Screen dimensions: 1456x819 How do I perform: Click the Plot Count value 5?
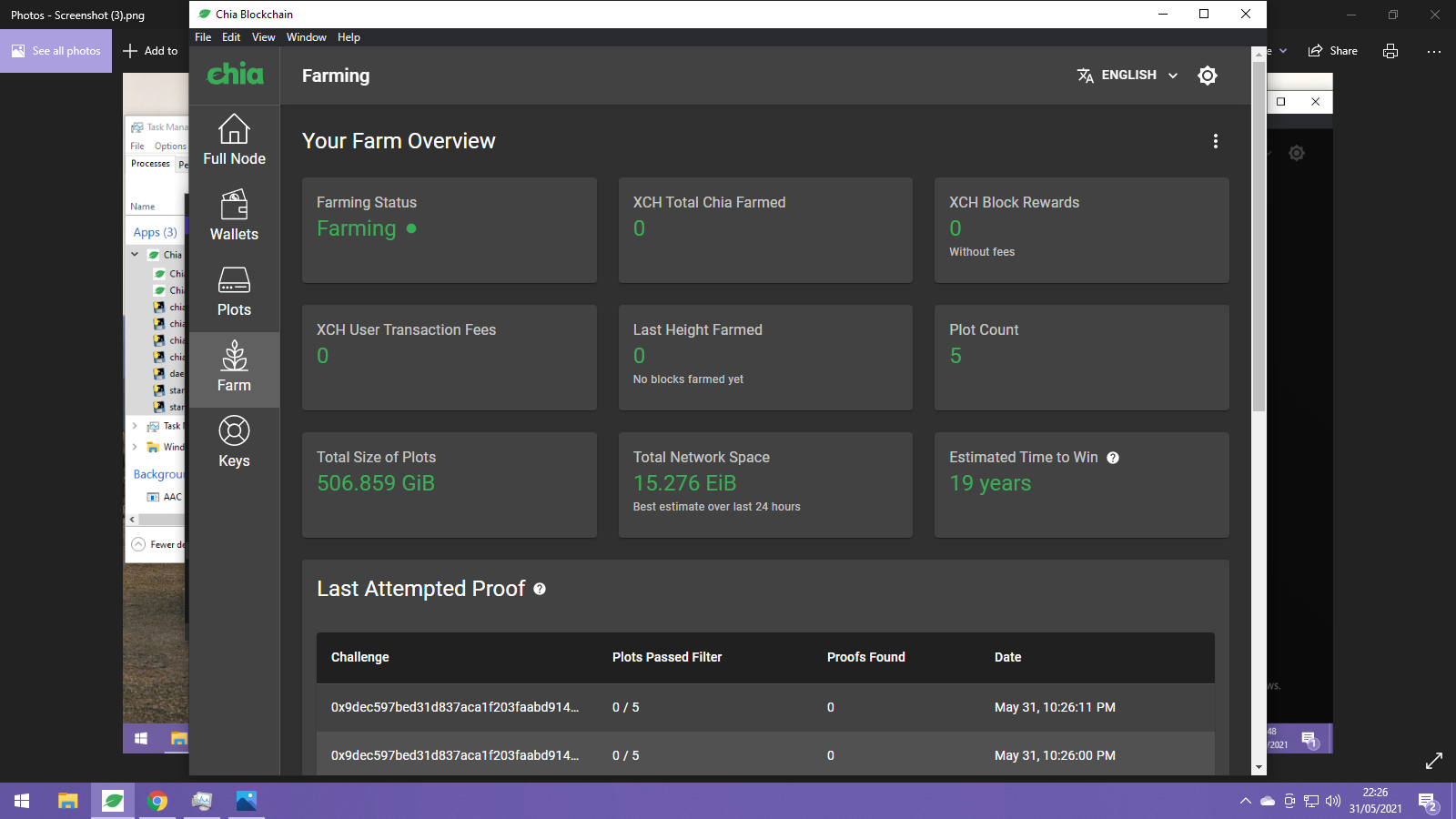pyautogui.click(x=955, y=356)
